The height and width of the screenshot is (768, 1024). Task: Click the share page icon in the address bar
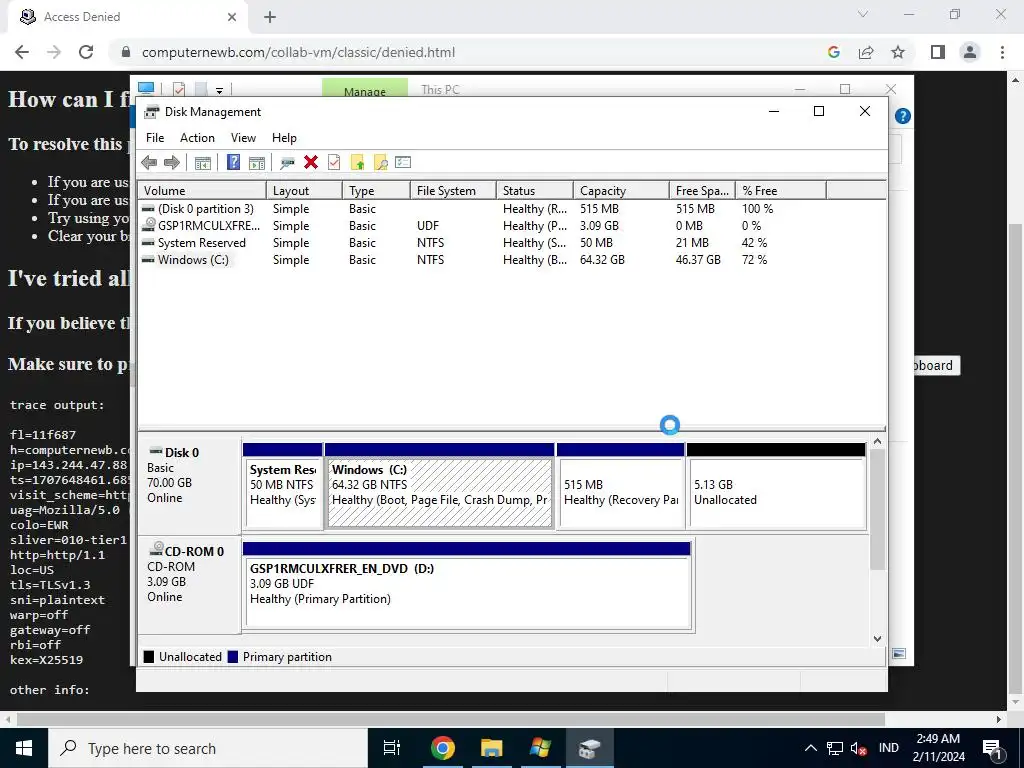[866, 52]
